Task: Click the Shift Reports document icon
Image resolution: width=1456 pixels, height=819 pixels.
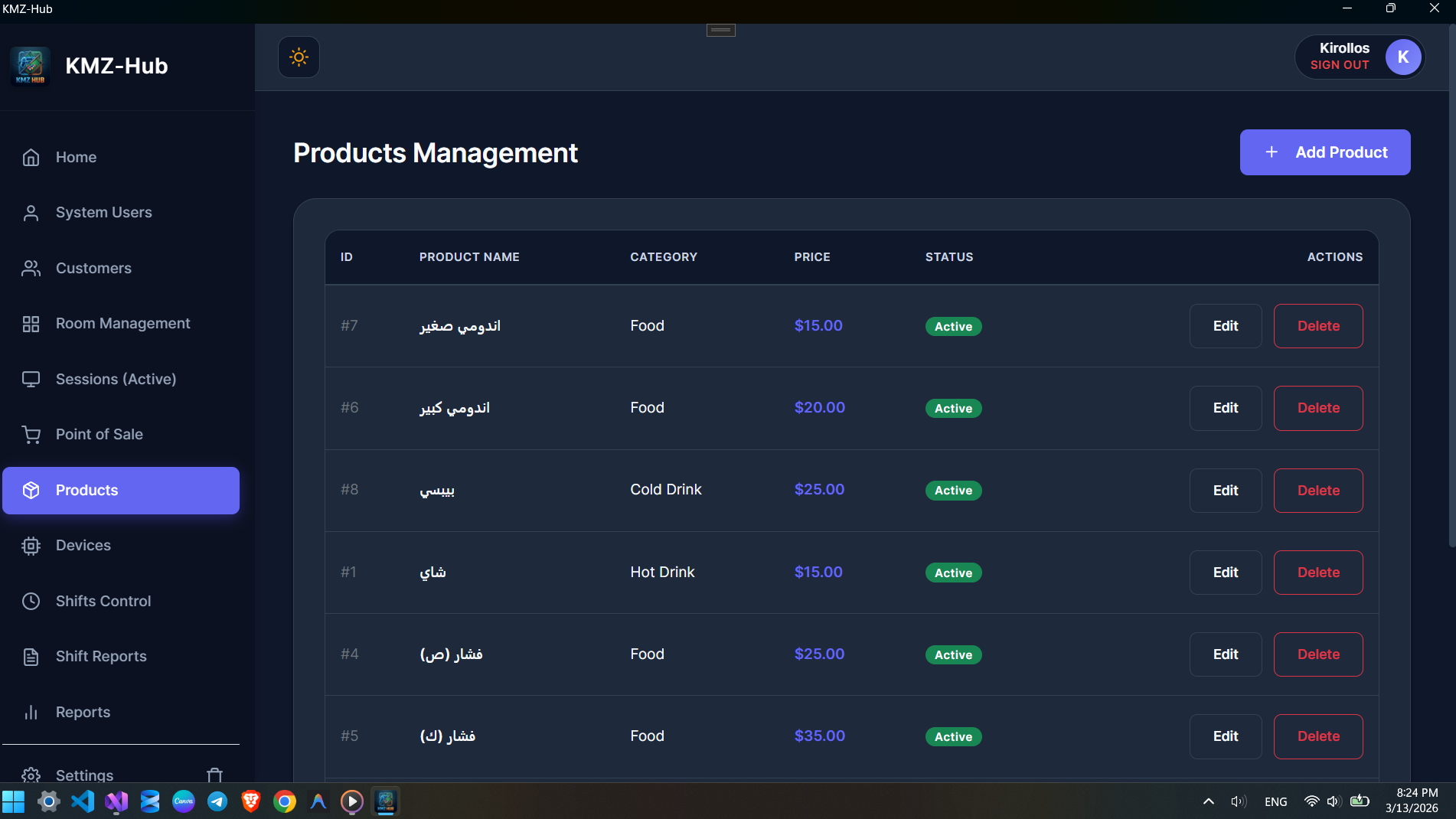Action: 31,656
